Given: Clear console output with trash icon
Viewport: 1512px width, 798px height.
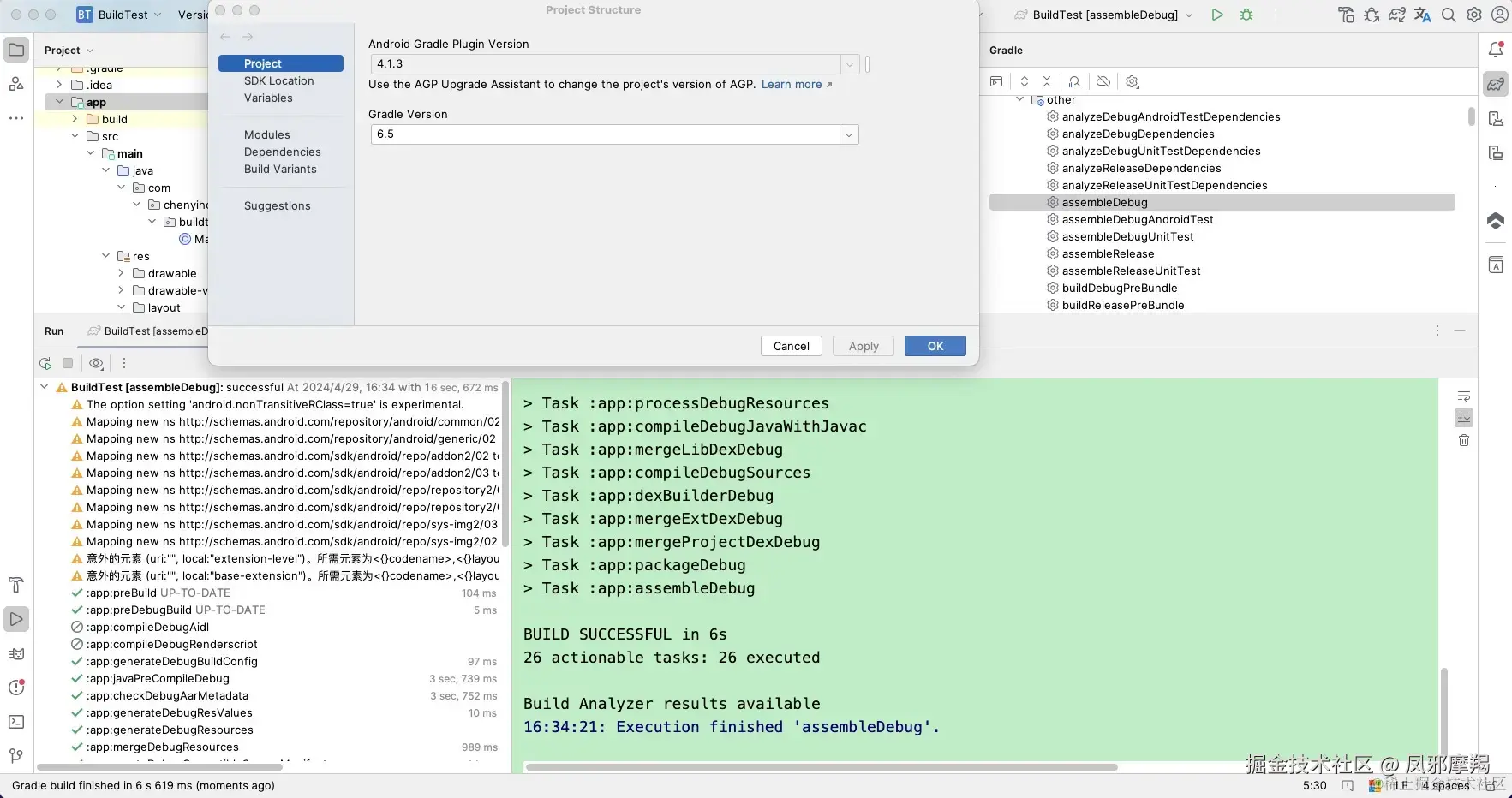Looking at the screenshot, I should (x=1464, y=440).
